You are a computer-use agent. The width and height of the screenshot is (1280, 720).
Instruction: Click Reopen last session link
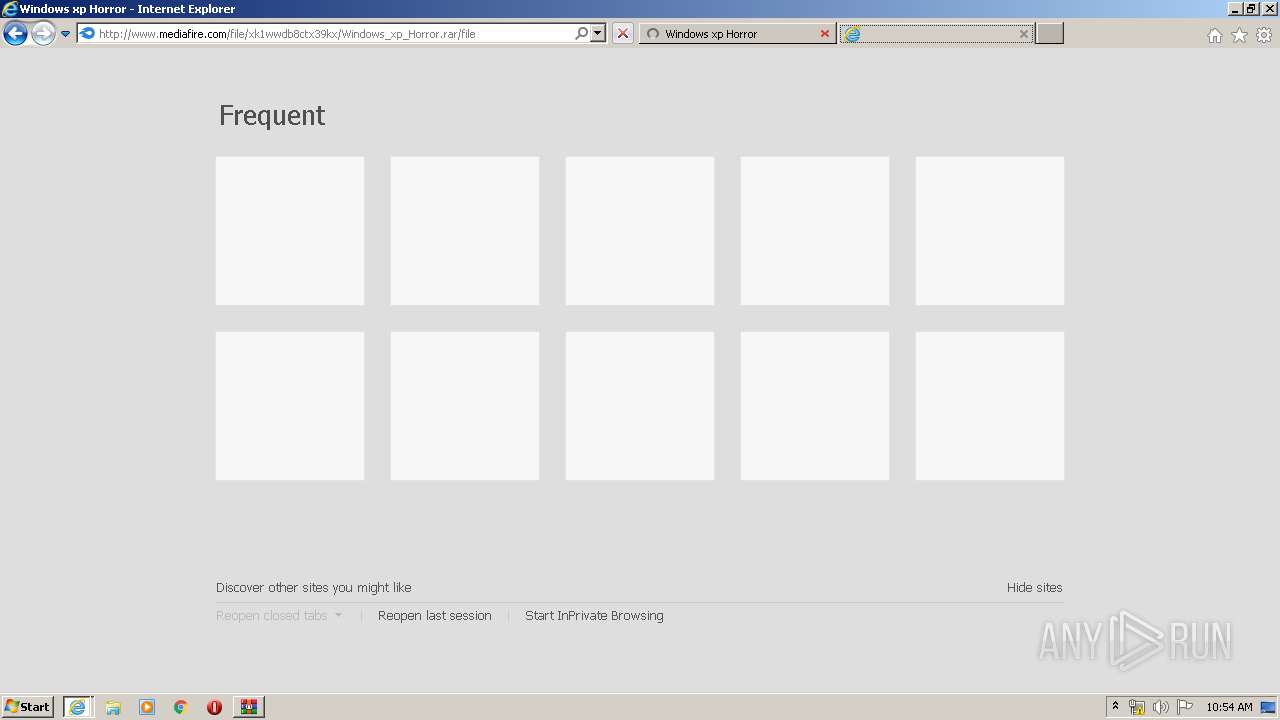pyautogui.click(x=435, y=616)
